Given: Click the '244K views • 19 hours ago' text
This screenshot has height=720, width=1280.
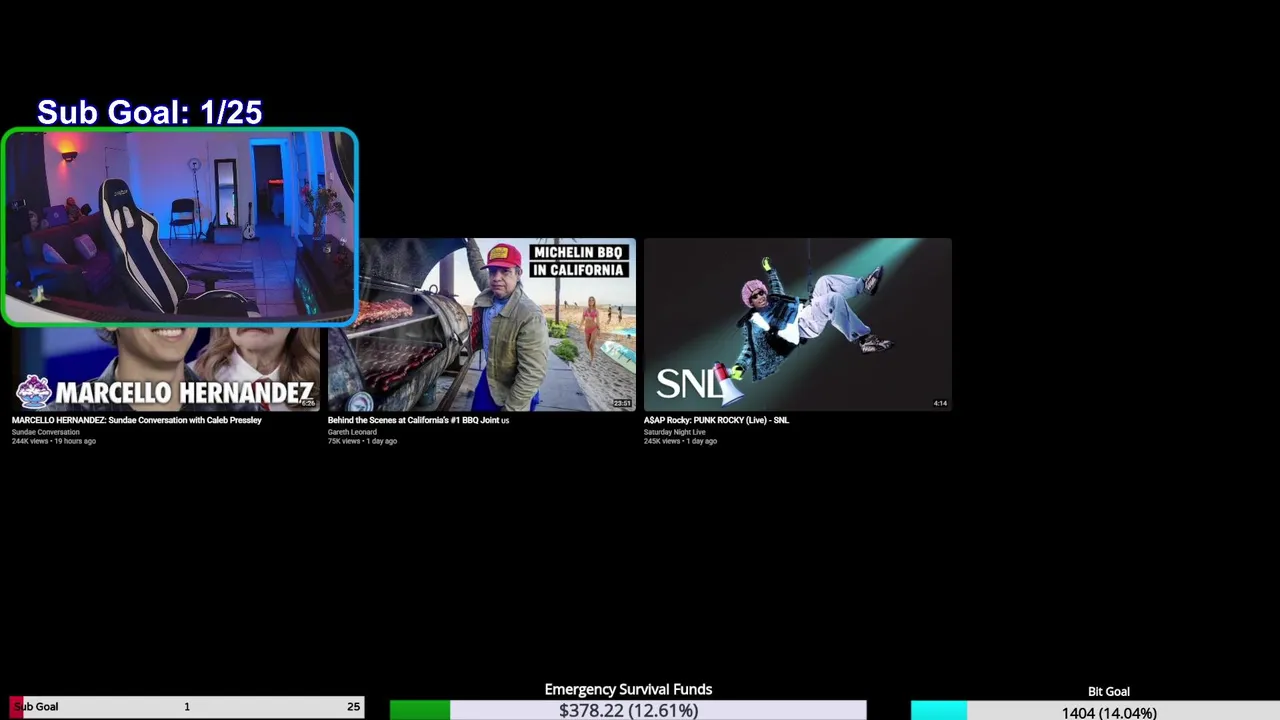Looking at the screenshot, I should tap(54, 441).
